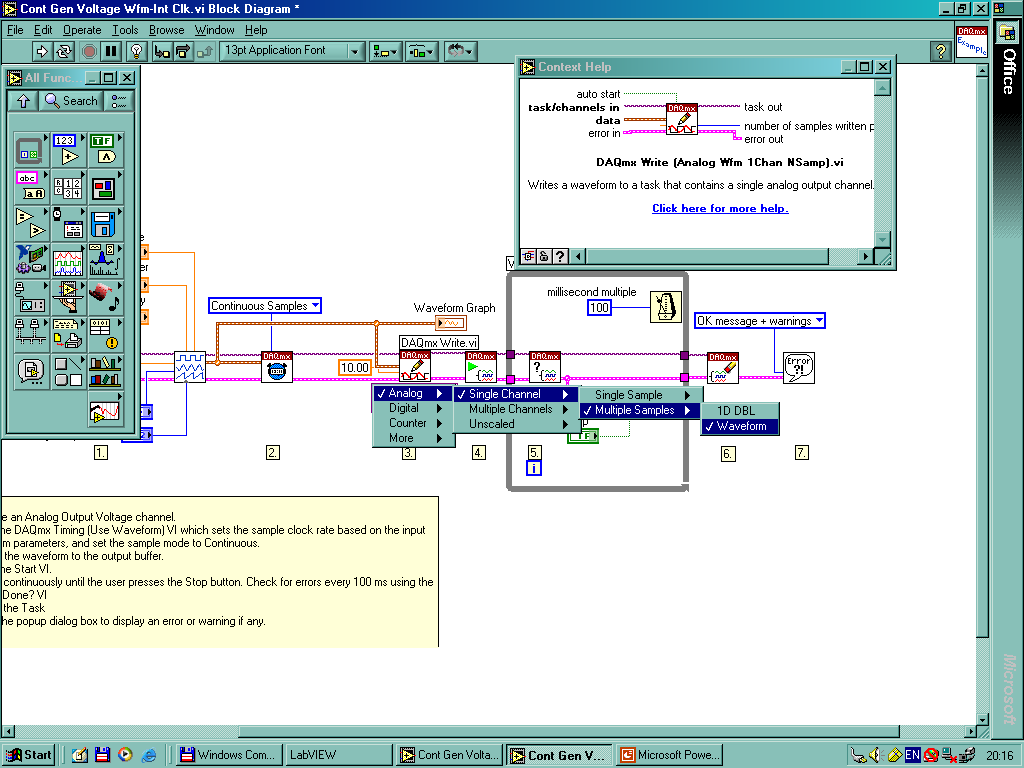
Task: Click the millisecond multiple 100 constant
Action: 599,308
